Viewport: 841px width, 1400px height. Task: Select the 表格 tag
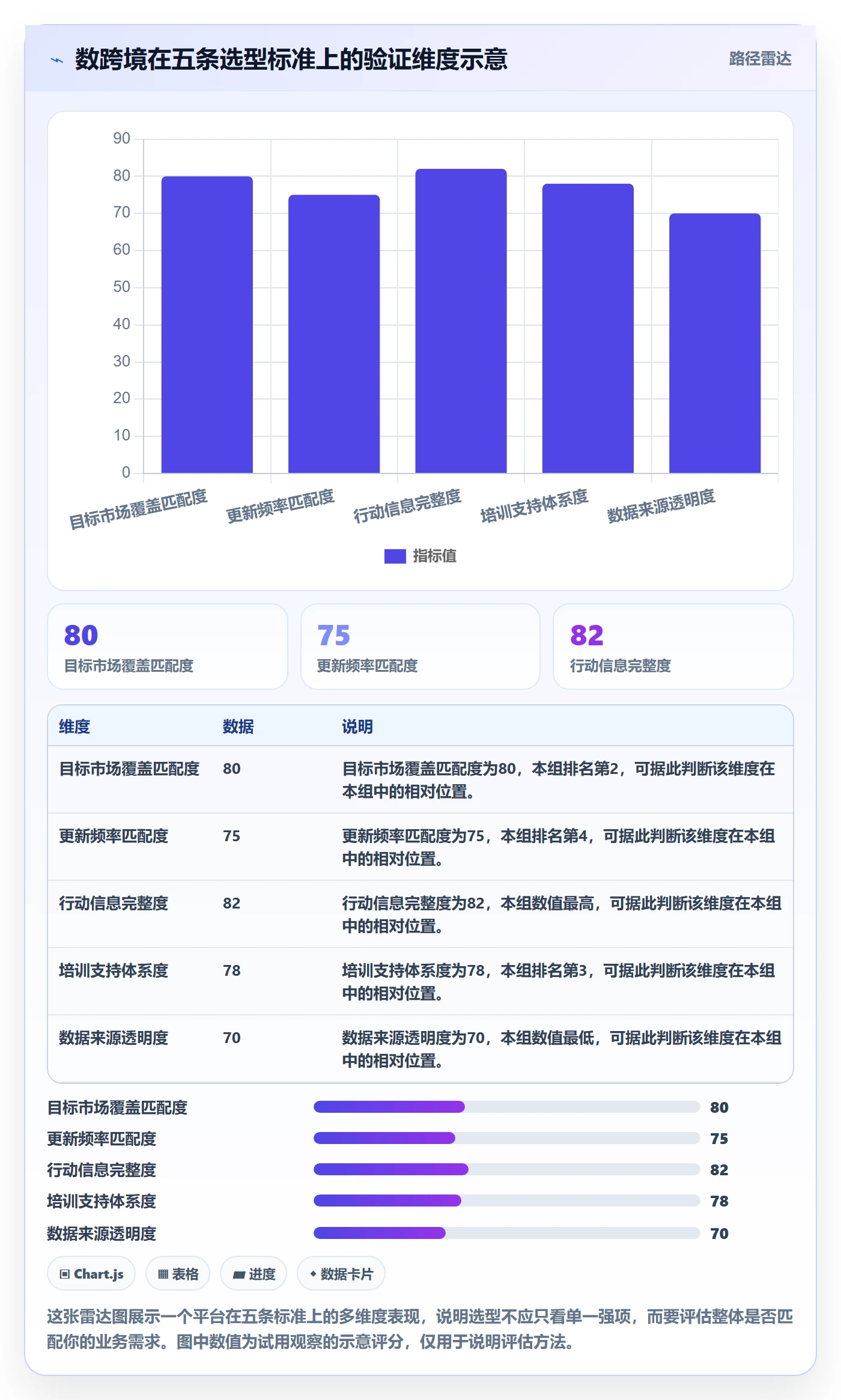[178, 1274]
